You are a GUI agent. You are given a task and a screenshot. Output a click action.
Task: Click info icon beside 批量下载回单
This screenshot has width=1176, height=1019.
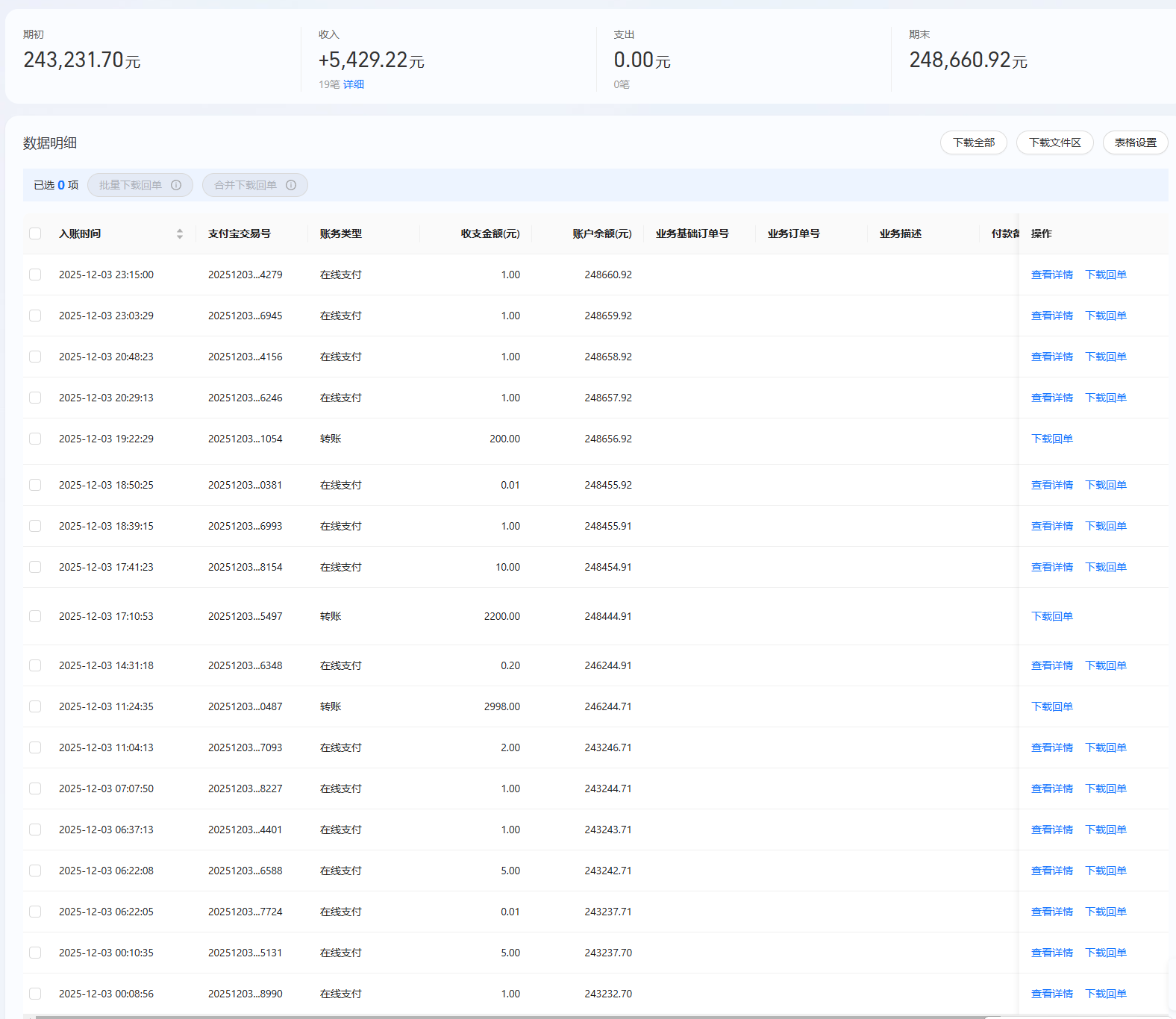tap(176, 185)
